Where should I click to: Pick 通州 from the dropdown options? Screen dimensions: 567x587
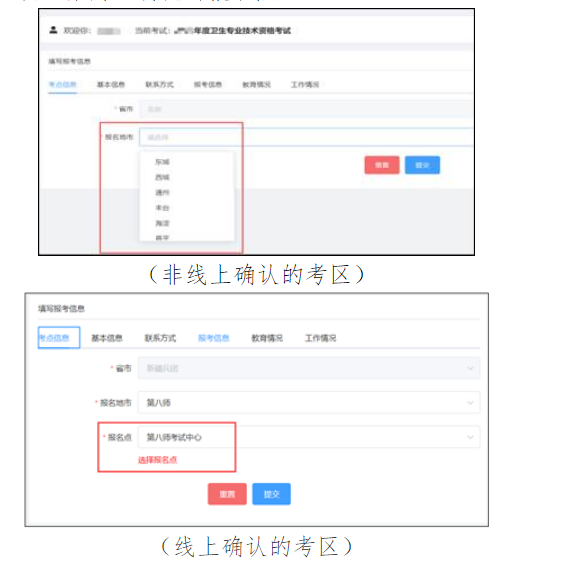[x=162, y=193]
